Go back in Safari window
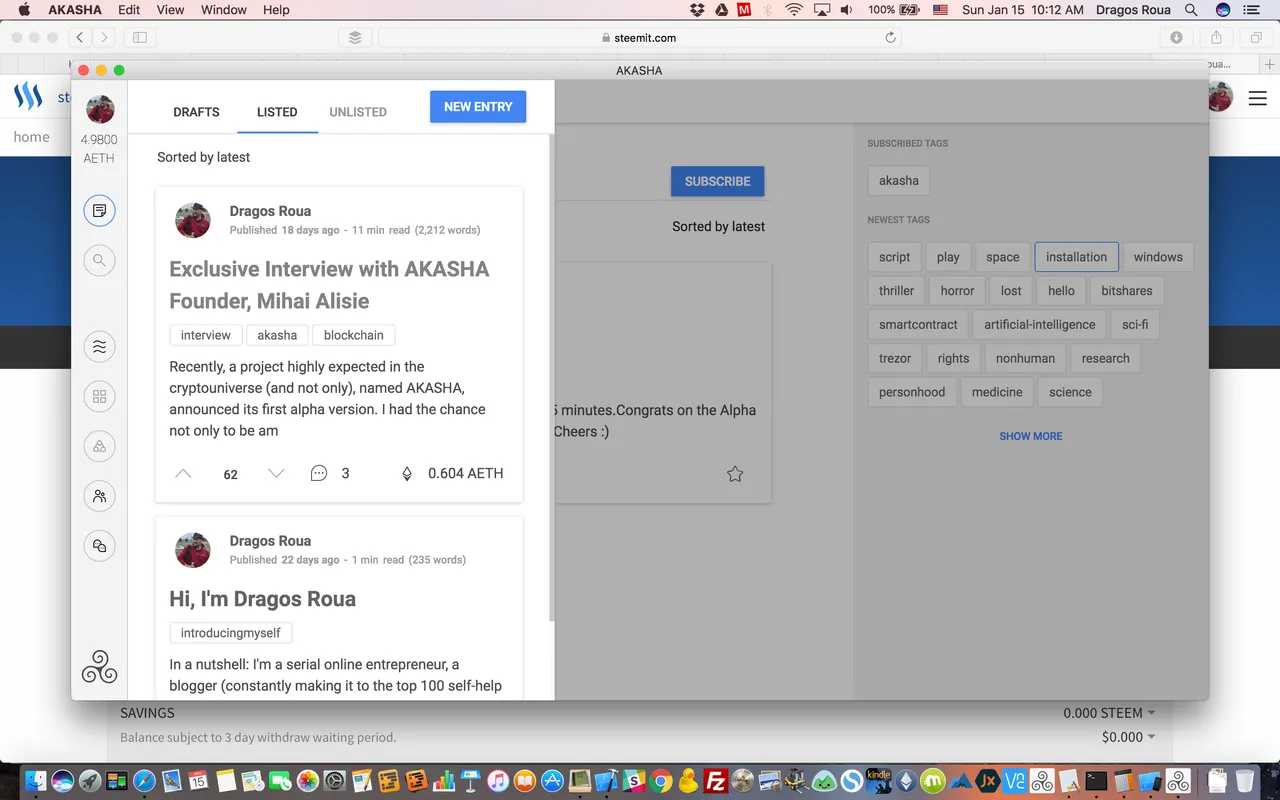 [80, 37]
